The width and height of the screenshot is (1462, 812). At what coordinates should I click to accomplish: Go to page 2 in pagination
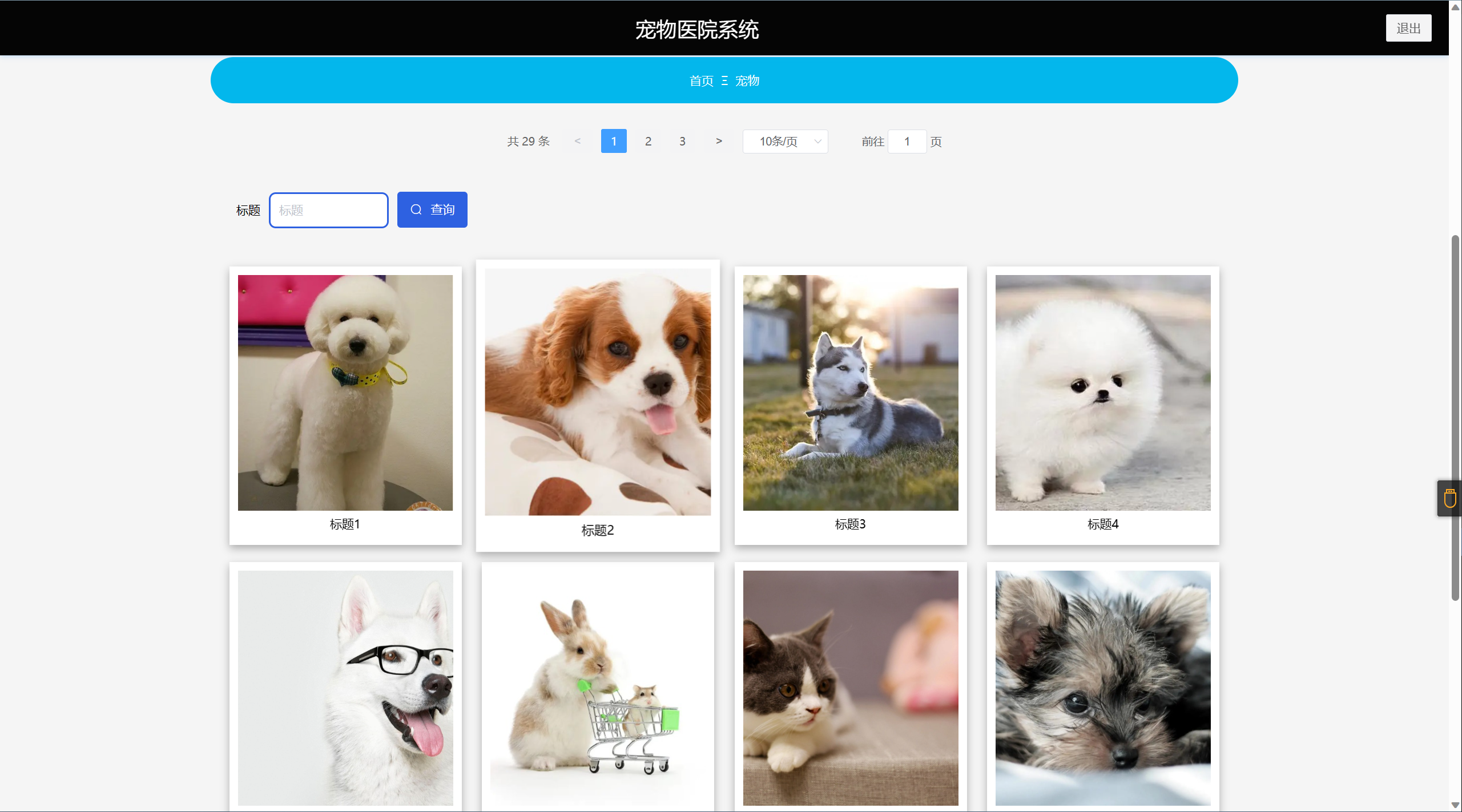pyautogui.click(x=648, y=141)
